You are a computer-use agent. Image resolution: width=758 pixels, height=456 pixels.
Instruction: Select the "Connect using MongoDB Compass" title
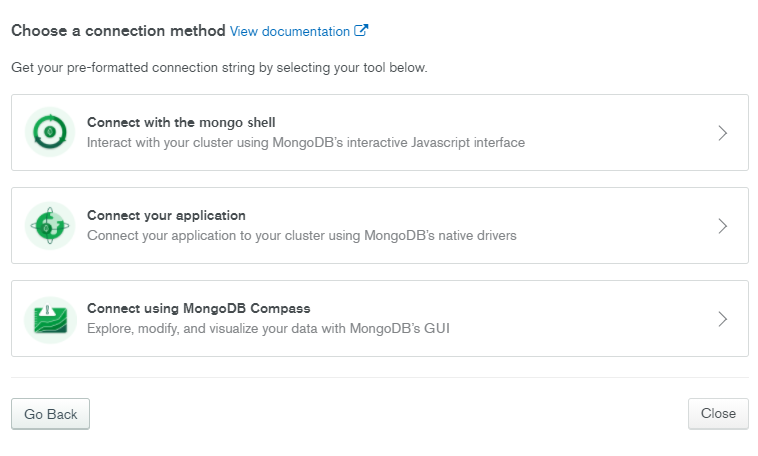pos(199,308)
